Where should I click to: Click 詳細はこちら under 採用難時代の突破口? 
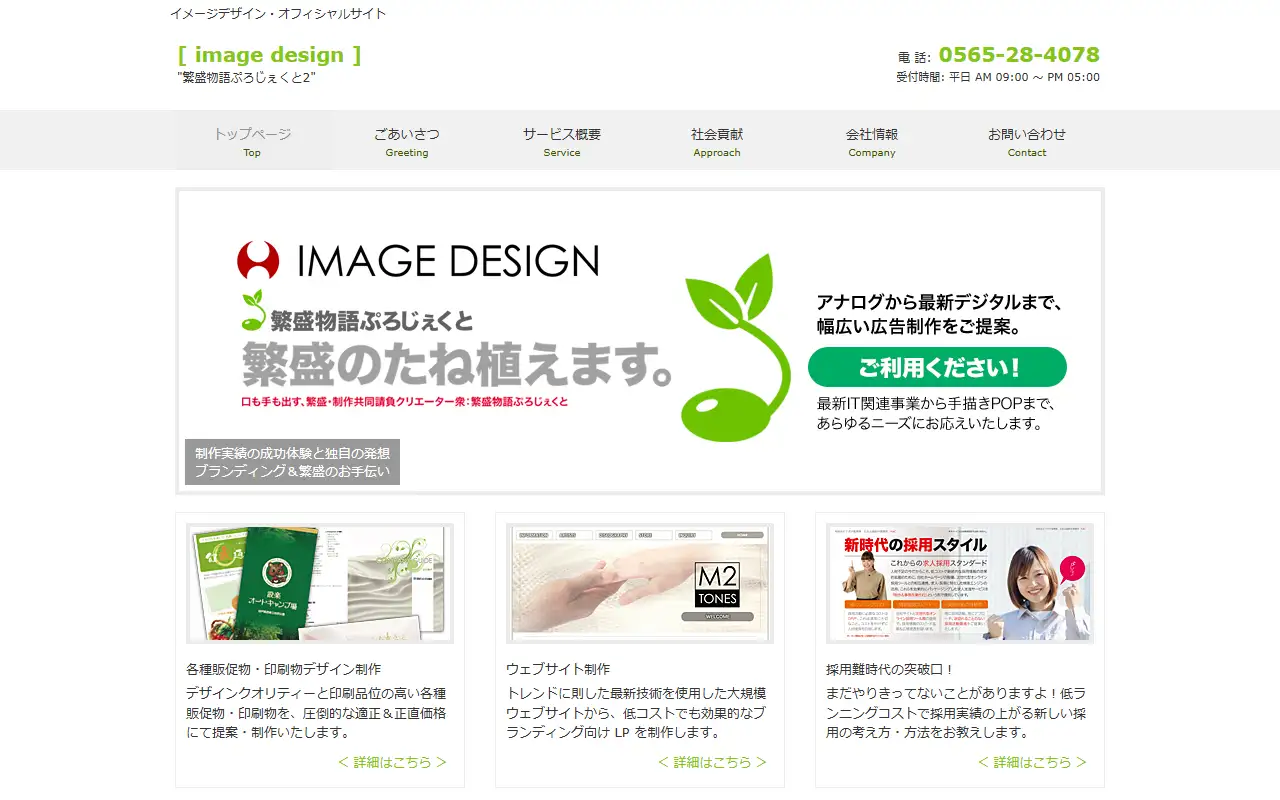click(x=1033, y=762)
